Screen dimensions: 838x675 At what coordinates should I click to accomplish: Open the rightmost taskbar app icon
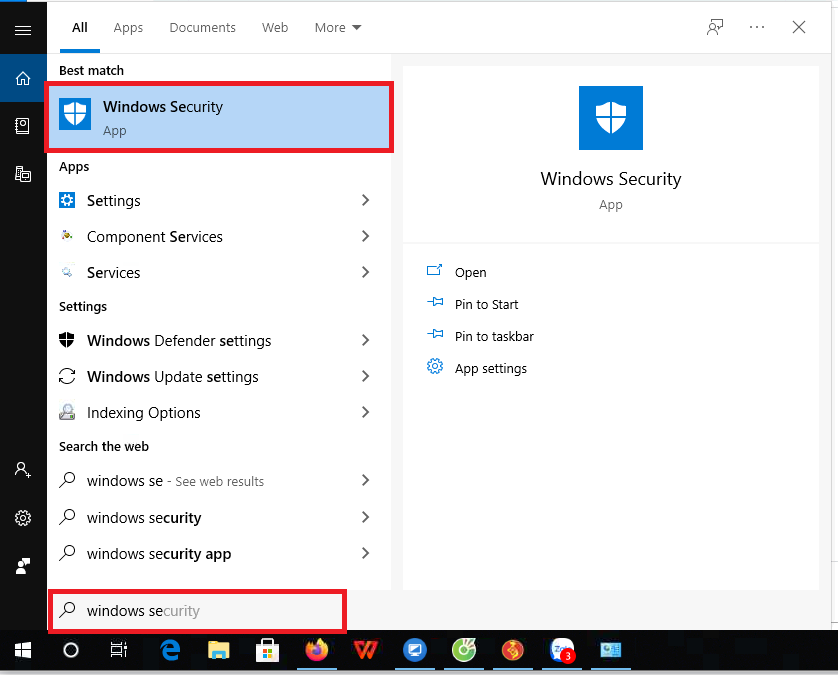pos(610,650)
